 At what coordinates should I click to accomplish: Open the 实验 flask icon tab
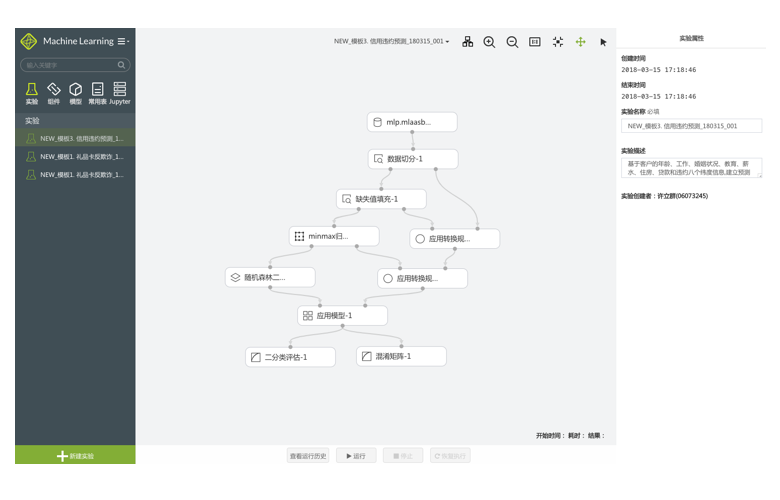coord(32,94)
